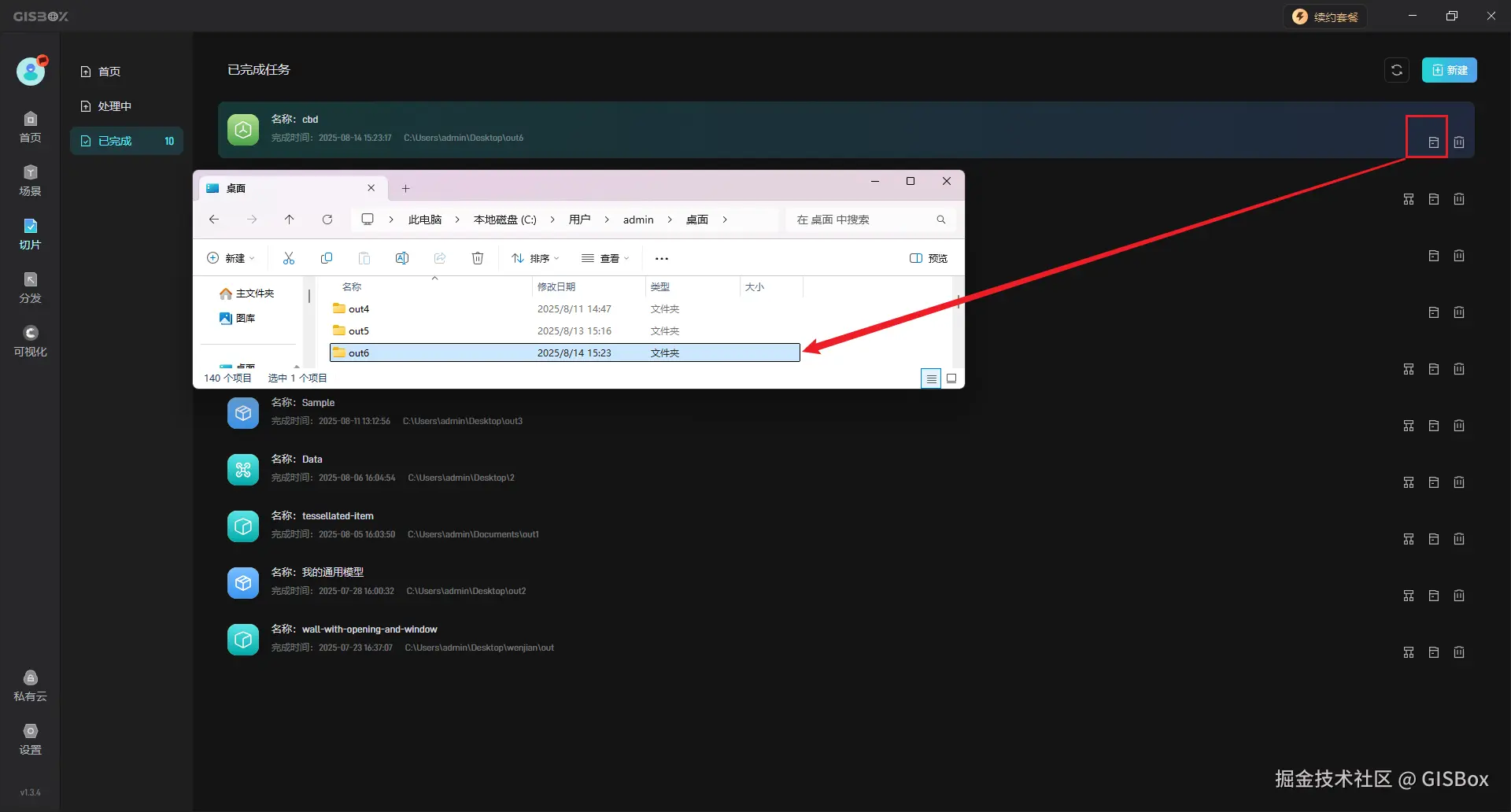Image resolution: width=1511 pixels, height=812 pixels.
Task: Expand the Explorer 新建 dropdown
Action: click(231, 258)
